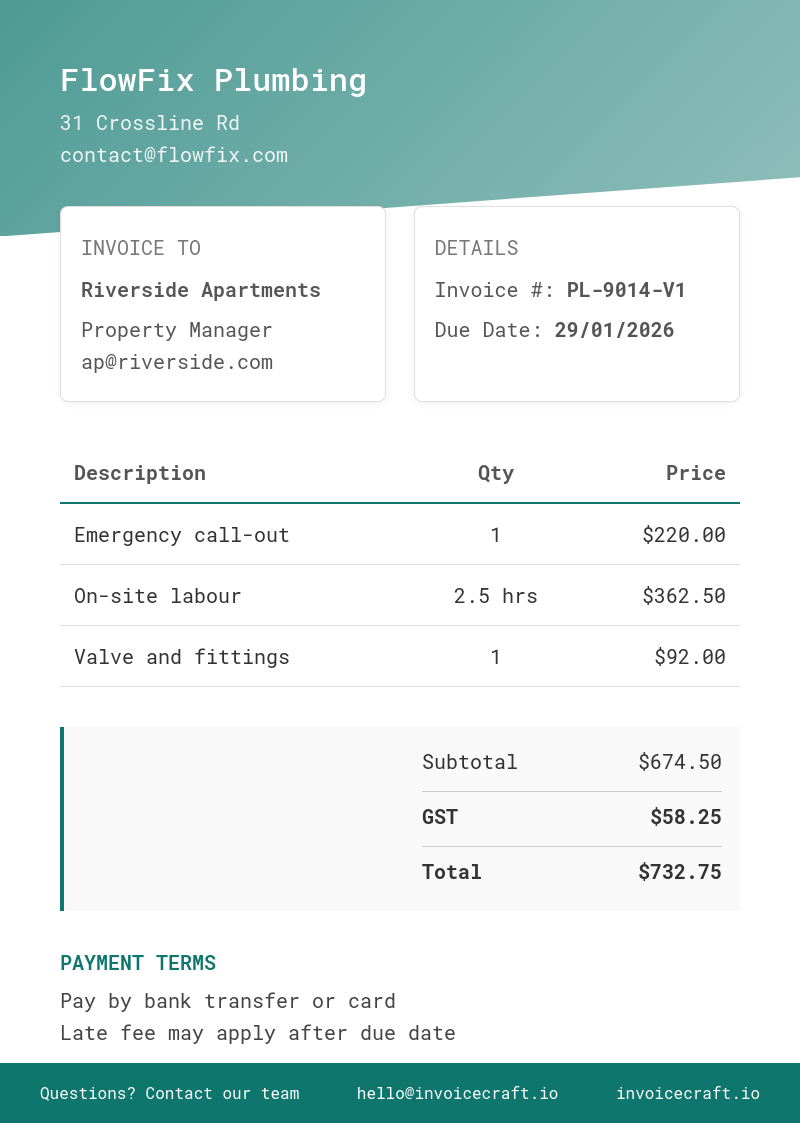Click the FlowFix Plumbing company title
The width and height of the screenshot is (800, 1123).
pos(213,80)
